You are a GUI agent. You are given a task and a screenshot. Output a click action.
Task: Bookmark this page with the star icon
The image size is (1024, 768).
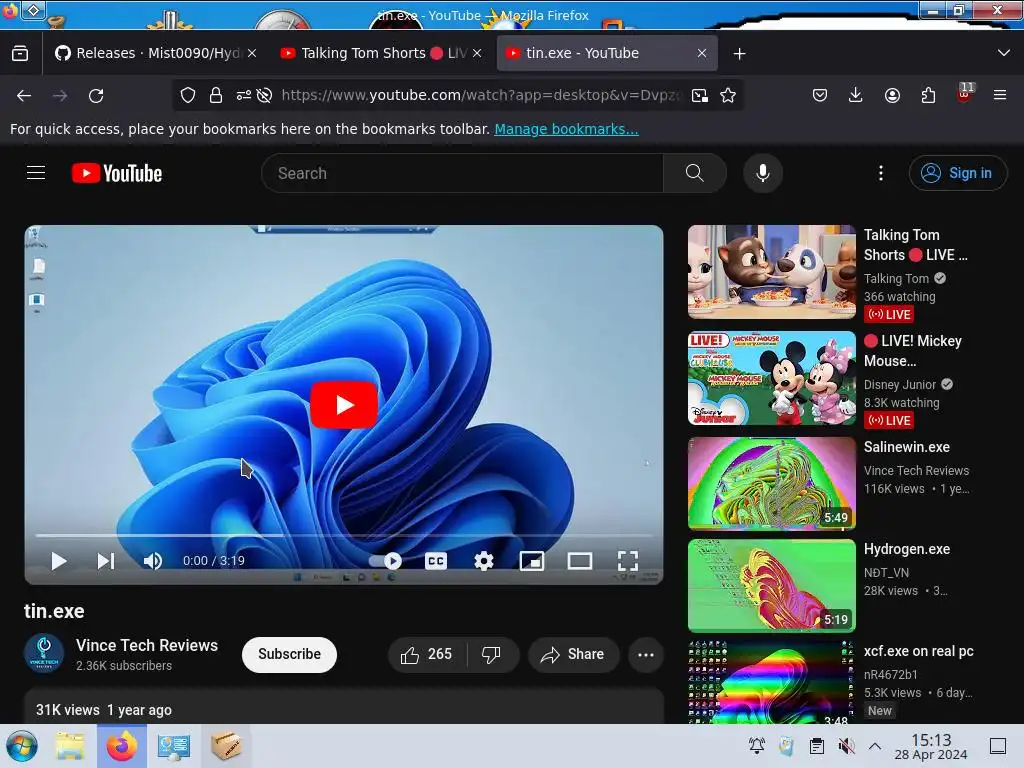(x=728, y=95)
